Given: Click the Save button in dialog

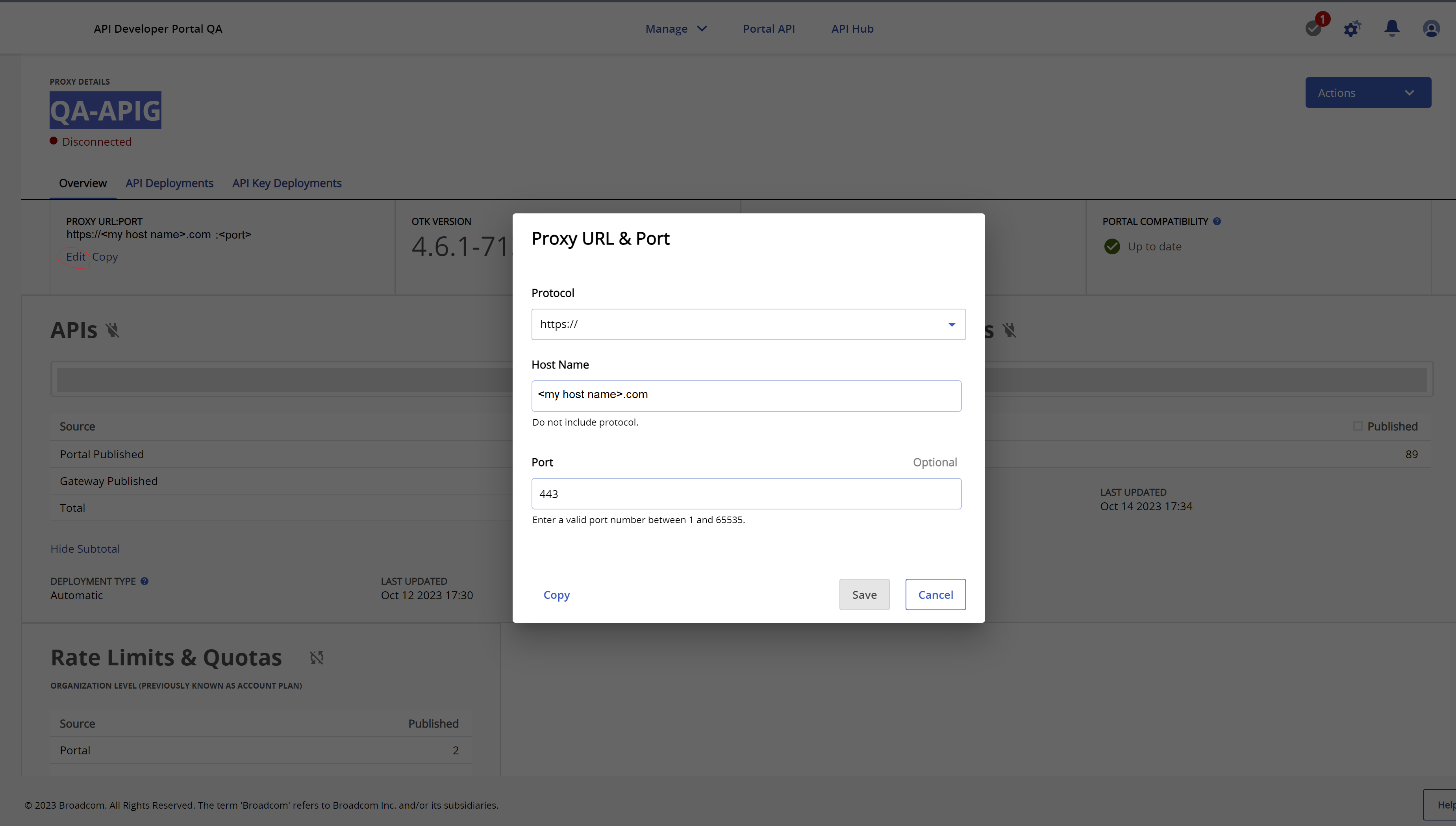Looking at the screenshot, I should 864,594.
